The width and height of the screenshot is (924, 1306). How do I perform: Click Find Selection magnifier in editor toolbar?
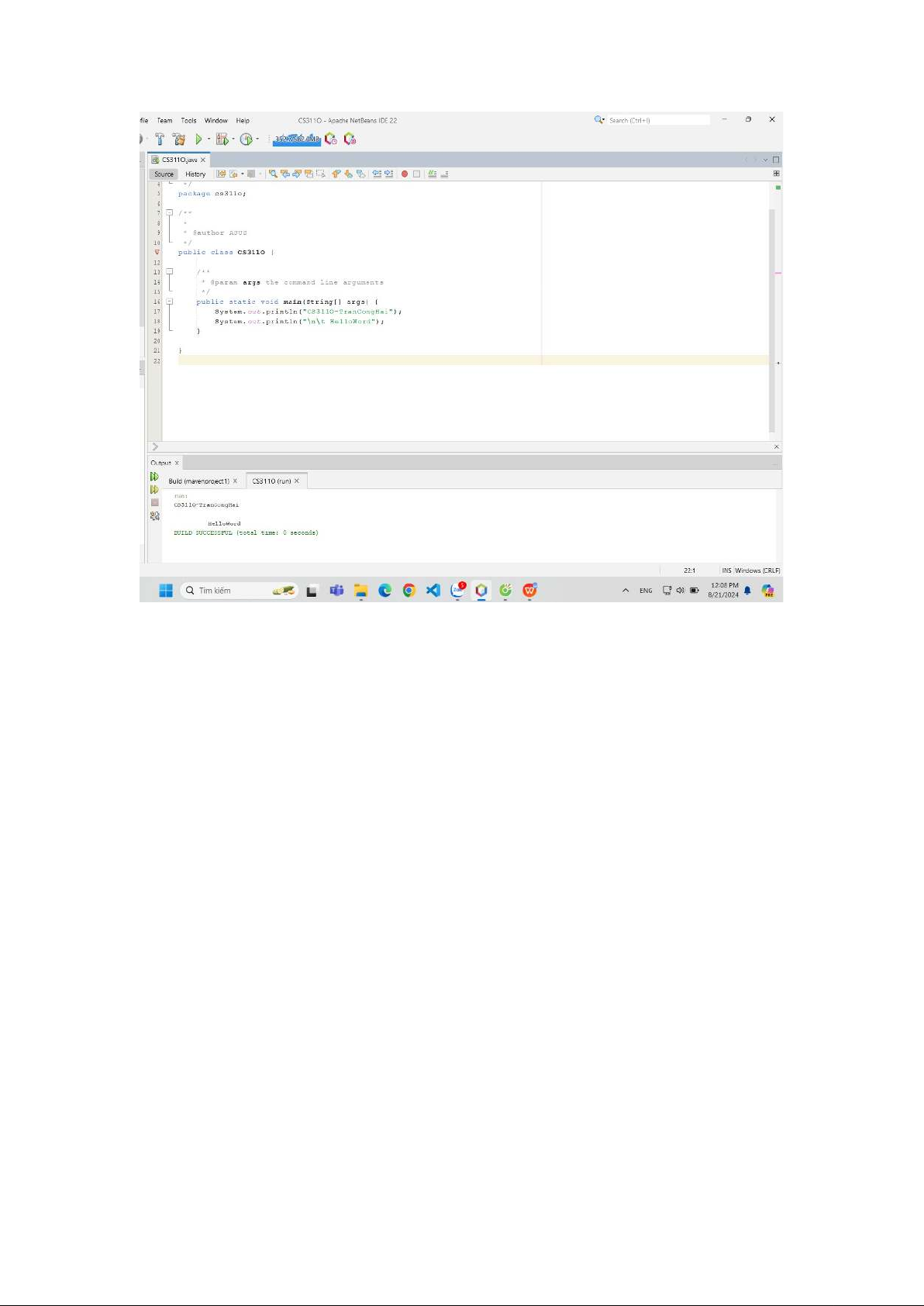(x=273, y=174)
